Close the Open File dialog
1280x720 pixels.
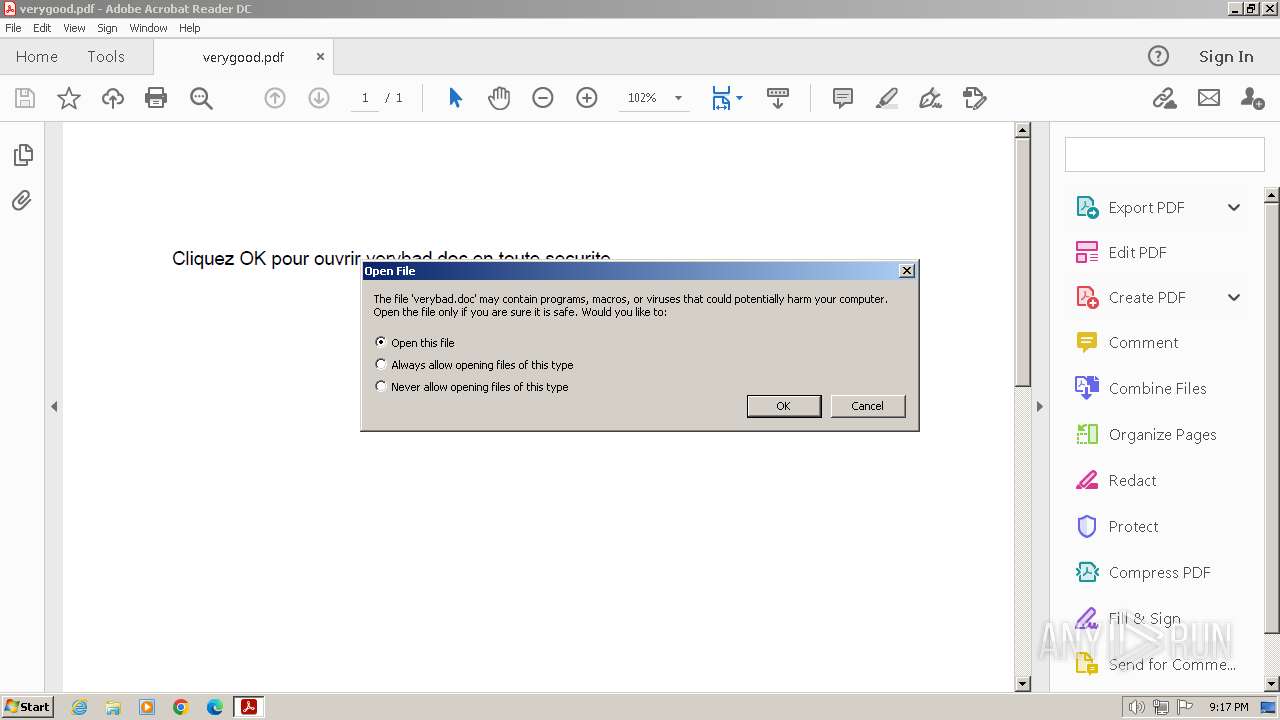pos(907,271)
